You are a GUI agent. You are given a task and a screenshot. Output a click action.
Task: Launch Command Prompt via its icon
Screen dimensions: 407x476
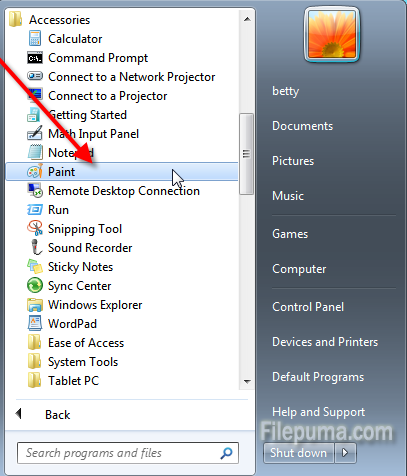[35, 58]
